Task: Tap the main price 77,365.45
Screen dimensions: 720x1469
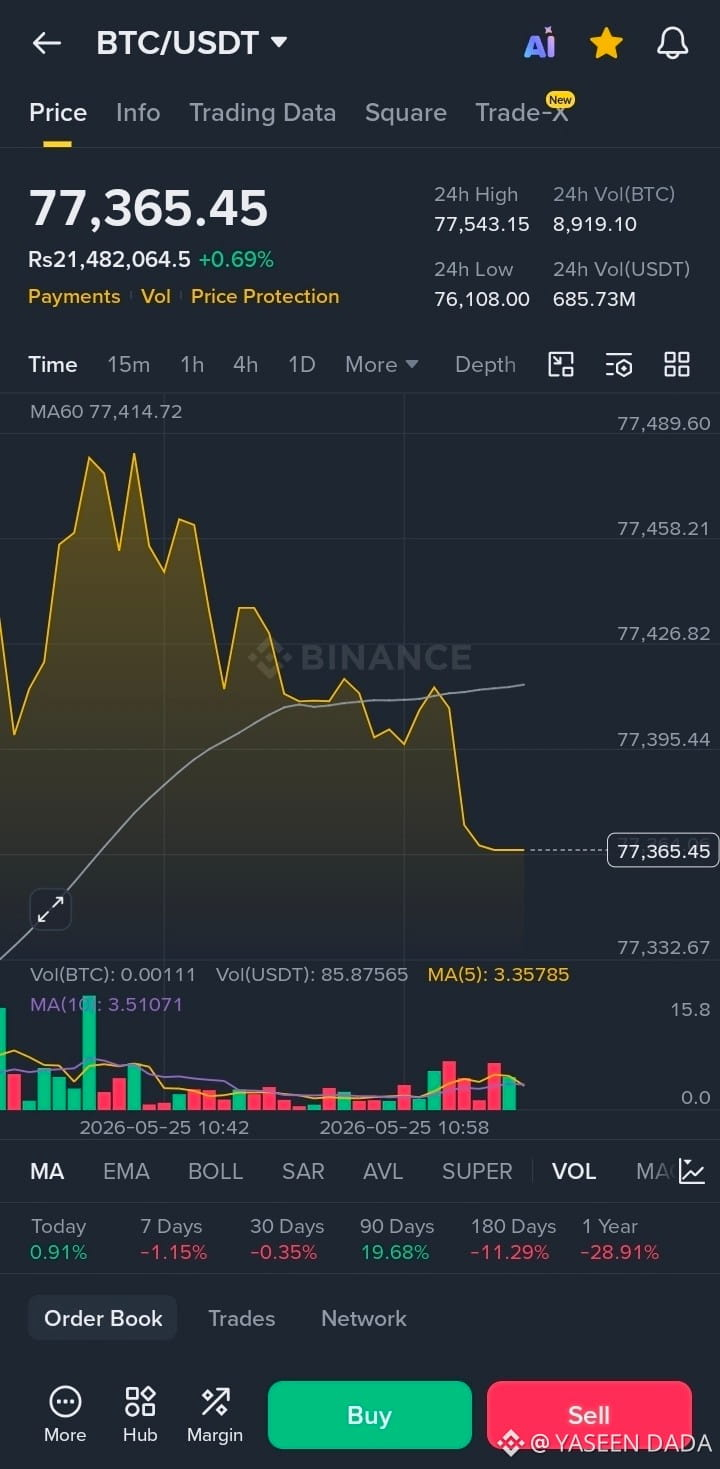Action: (148, 208)
